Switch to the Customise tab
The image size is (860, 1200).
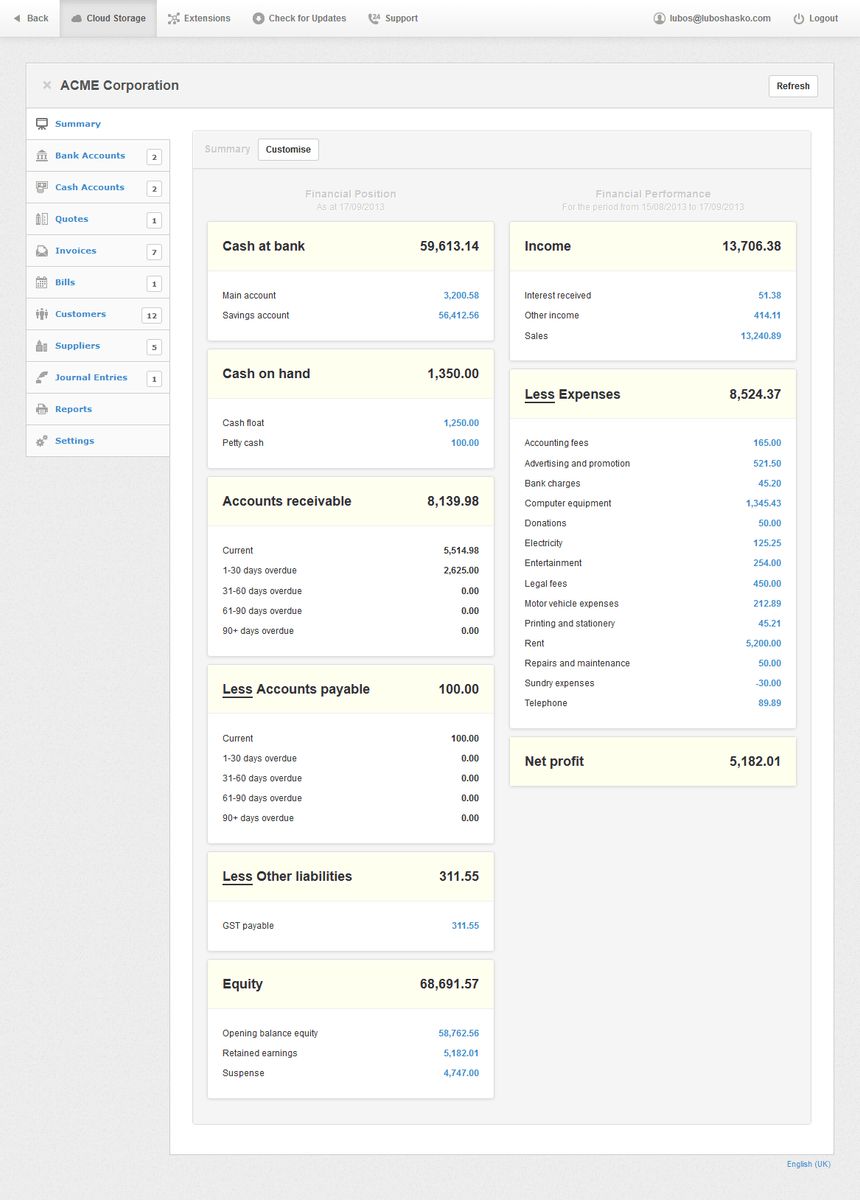click(288, 149)
